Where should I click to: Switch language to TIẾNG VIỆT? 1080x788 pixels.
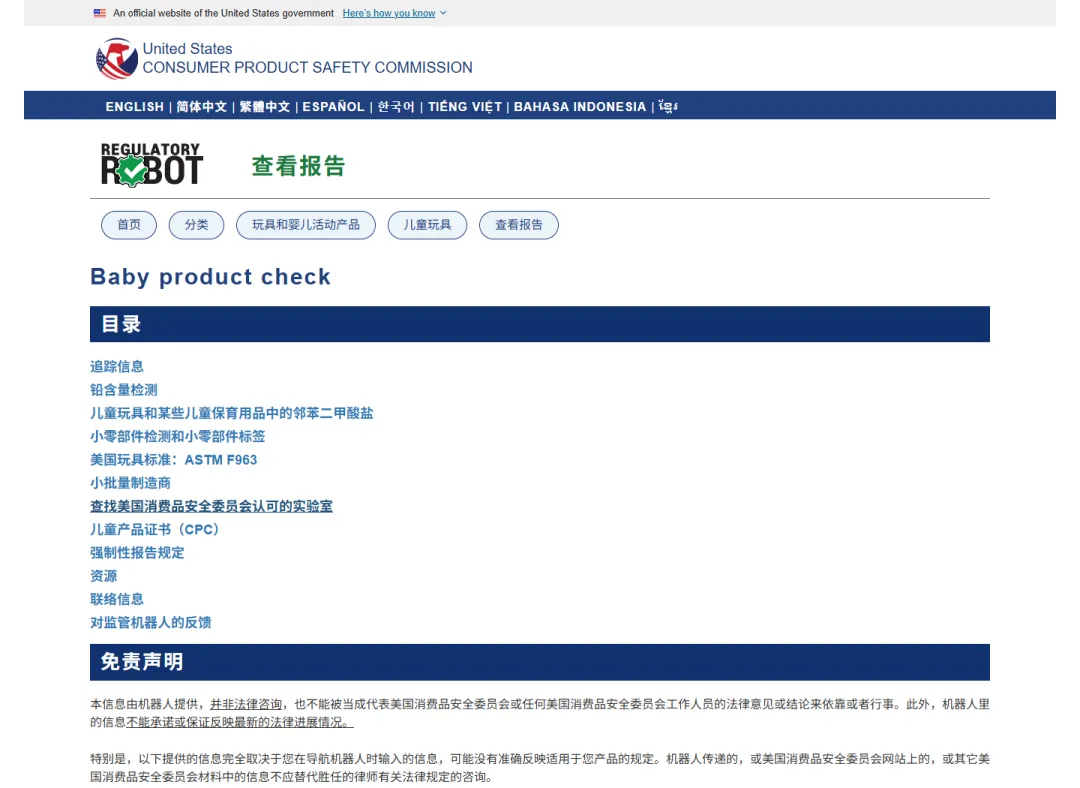click(x=465, y=107)
